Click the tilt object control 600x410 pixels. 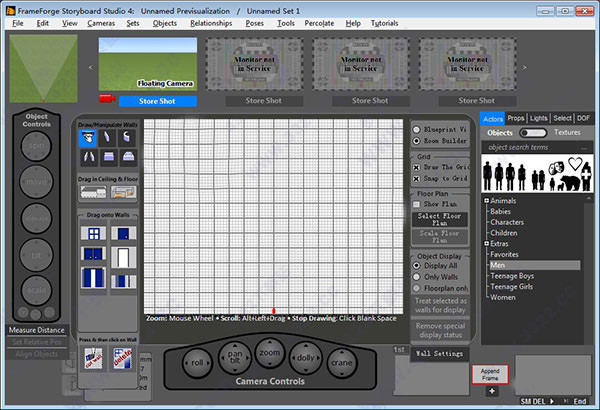(x=36, y=255)
